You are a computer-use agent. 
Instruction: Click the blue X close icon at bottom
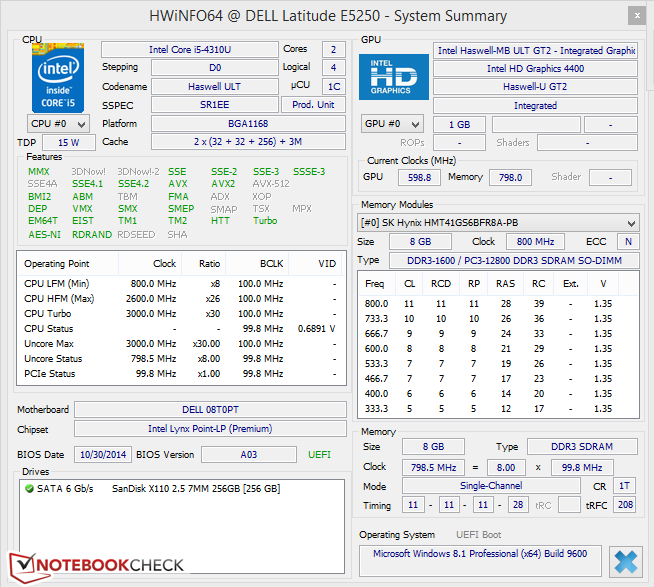[625, 562]
